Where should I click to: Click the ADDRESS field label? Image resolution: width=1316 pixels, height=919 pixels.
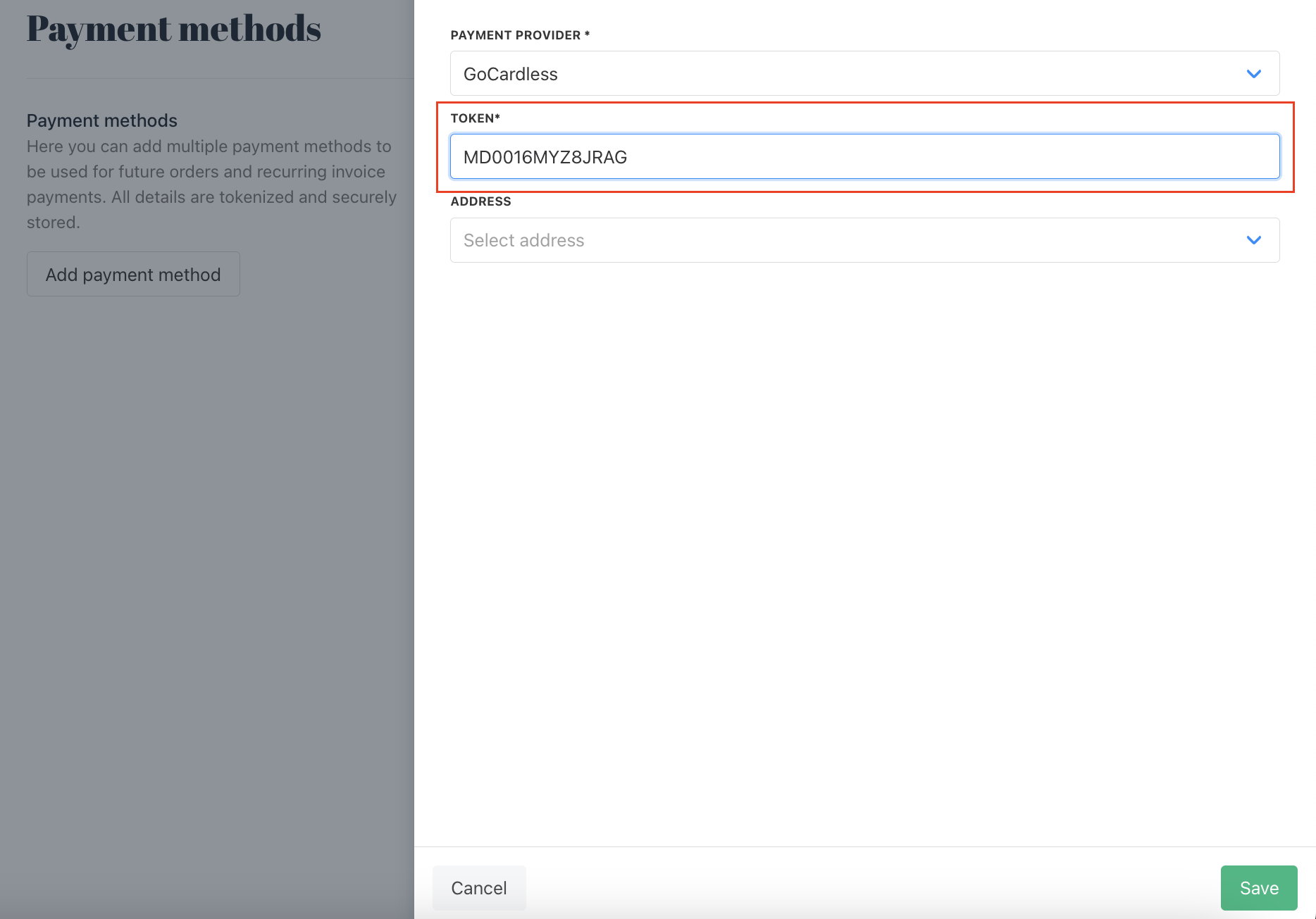tap(480, 201)
